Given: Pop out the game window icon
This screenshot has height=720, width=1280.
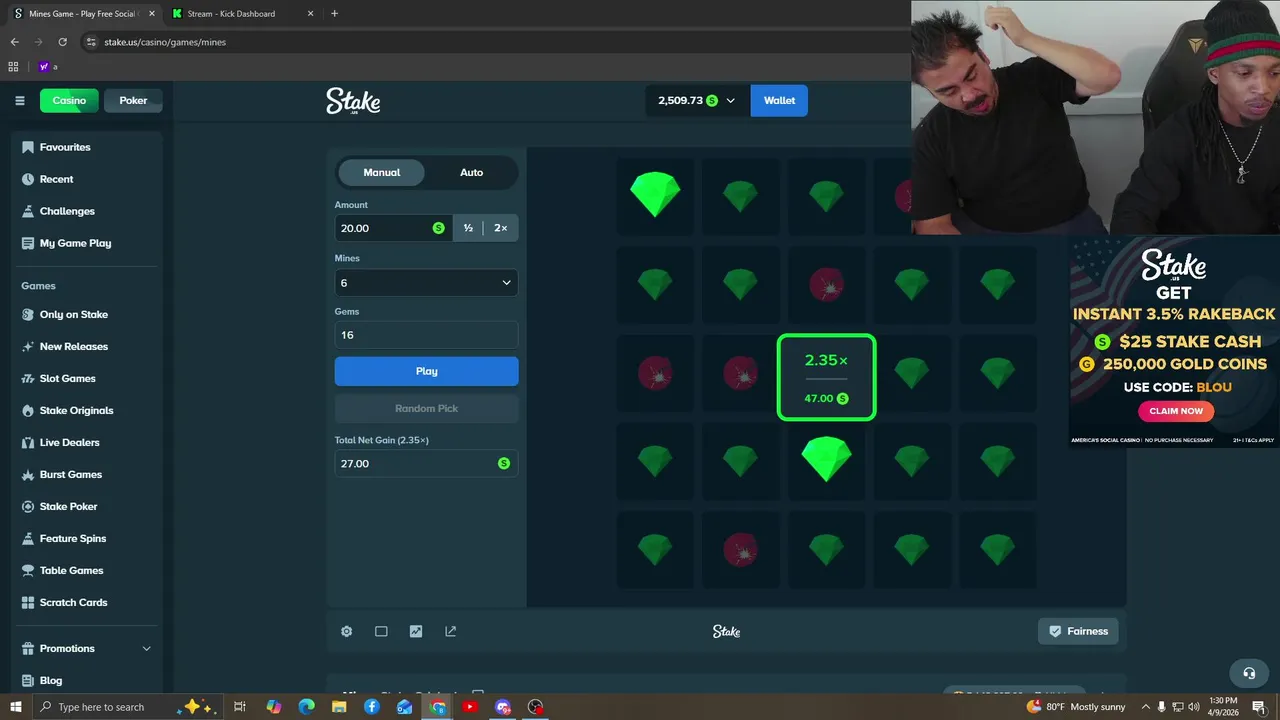Looking at the screenshot, I should coord(450,631).
